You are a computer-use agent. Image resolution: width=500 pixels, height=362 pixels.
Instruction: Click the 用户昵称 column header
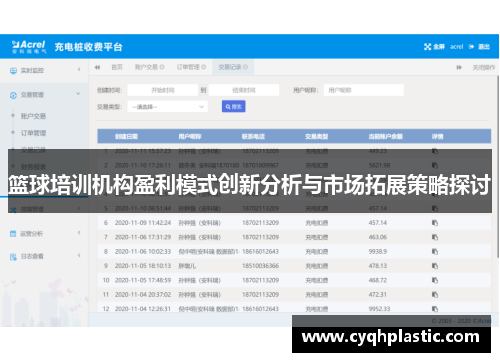tap(190, 136)
